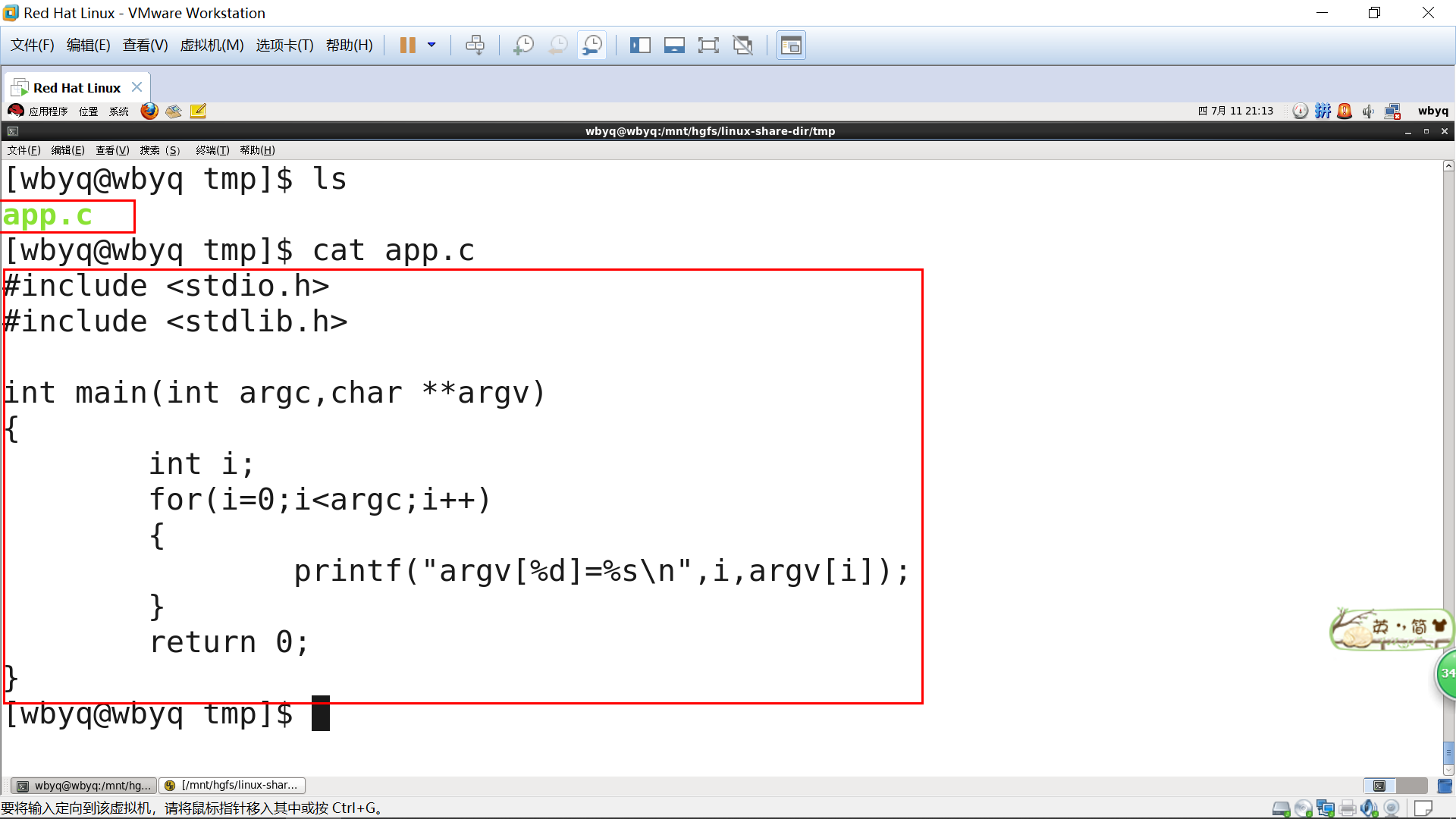
Task: Open the snapshot manager
Action: click(x=592, y=45)
